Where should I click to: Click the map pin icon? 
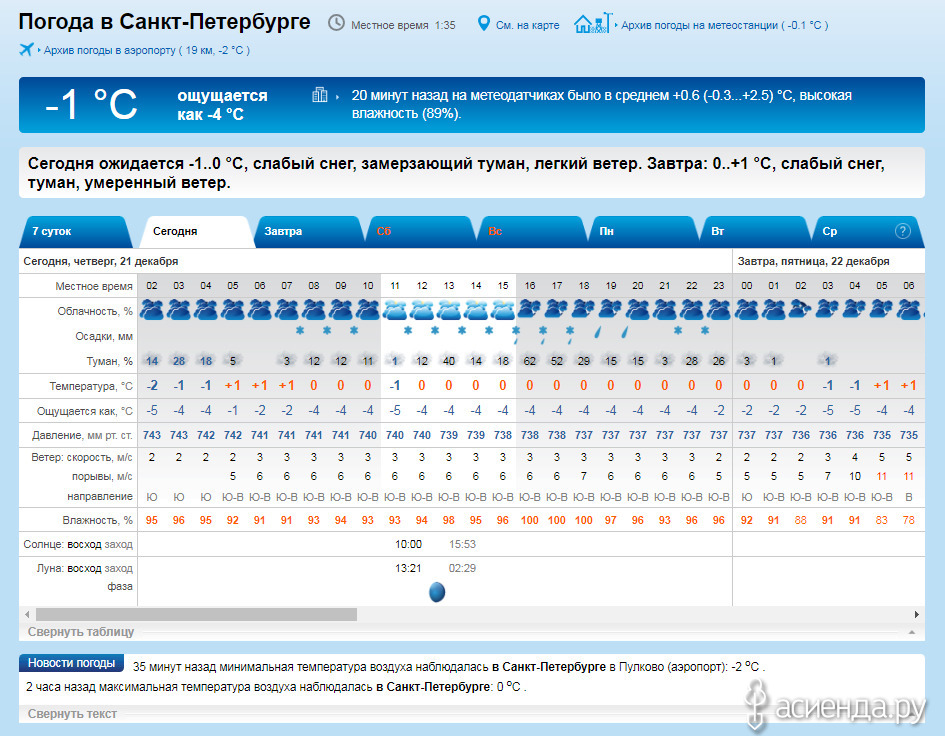(483, 24)
